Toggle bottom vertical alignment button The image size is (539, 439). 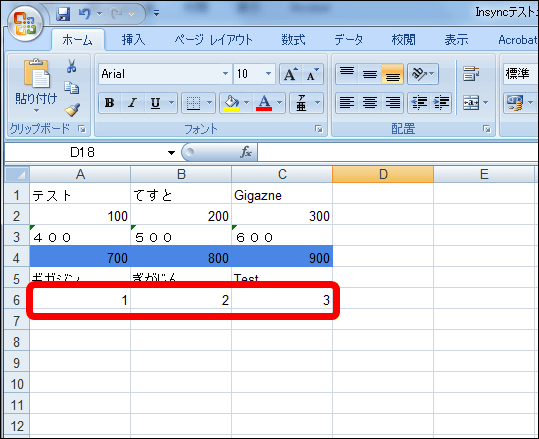(x=392, y=74)
